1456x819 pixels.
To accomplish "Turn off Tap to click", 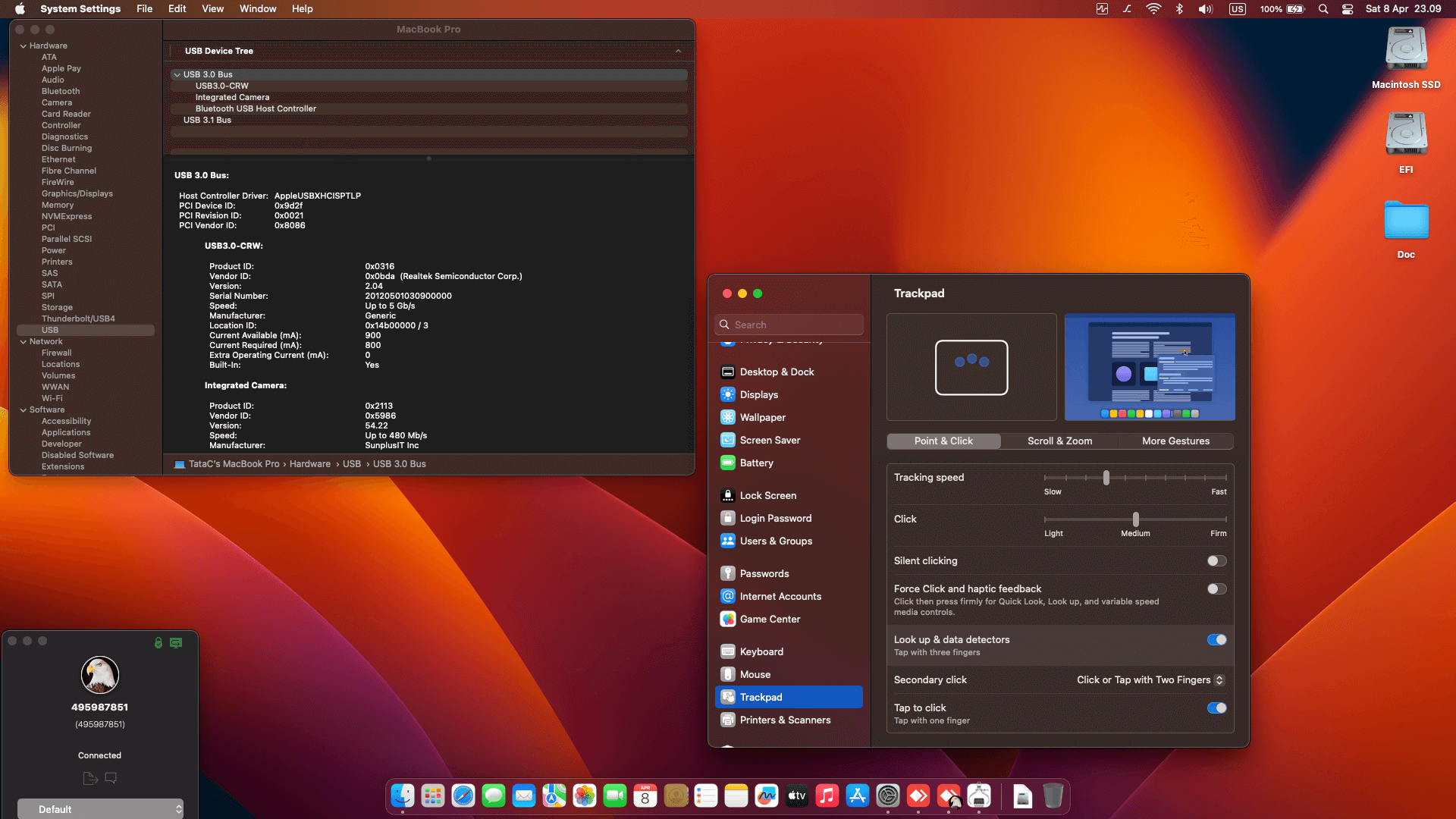I will point(1216,708).
